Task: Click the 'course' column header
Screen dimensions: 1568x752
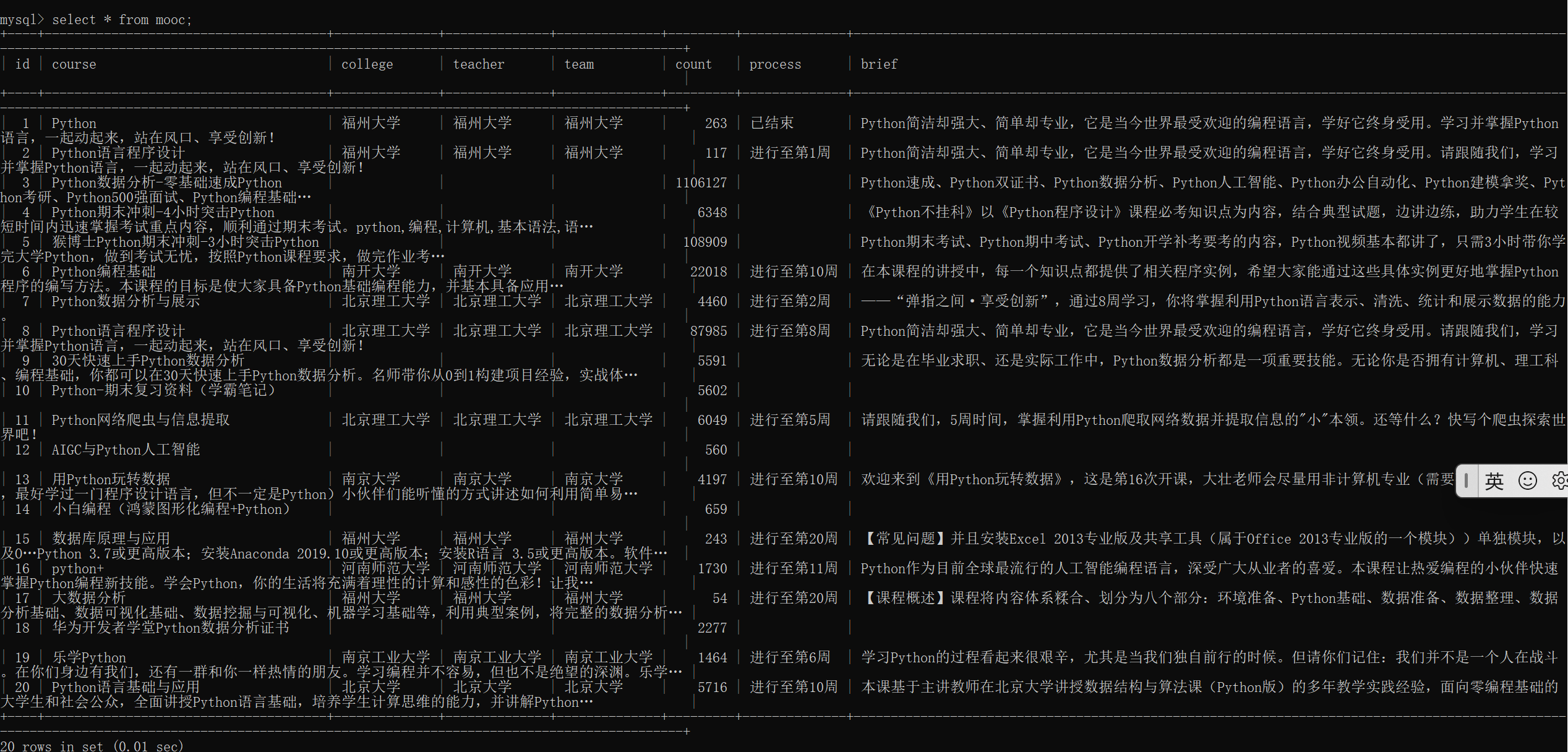Action: point(74,64)
